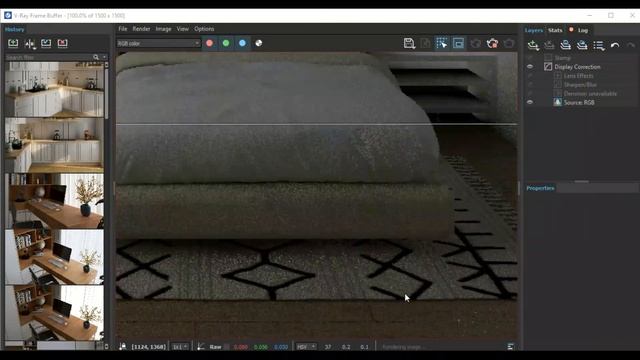Select the Source: RGB layer
Image resolution: width=640 pixels, height=360 pixels.
(579, 102)
